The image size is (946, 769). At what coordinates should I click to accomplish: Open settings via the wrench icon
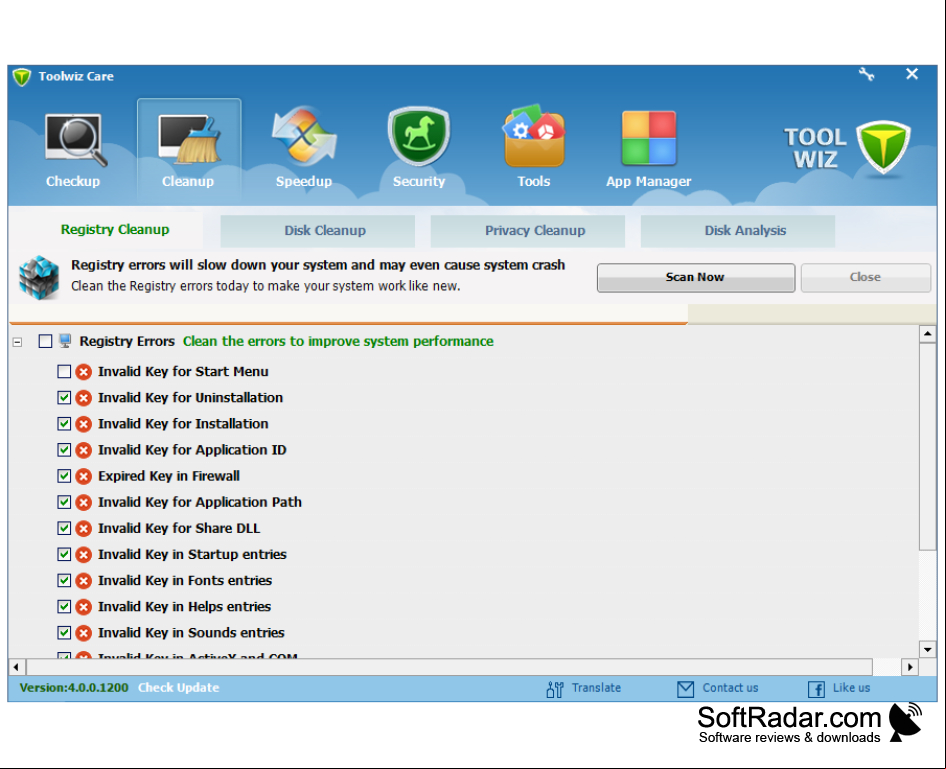(x=866, y=74)
